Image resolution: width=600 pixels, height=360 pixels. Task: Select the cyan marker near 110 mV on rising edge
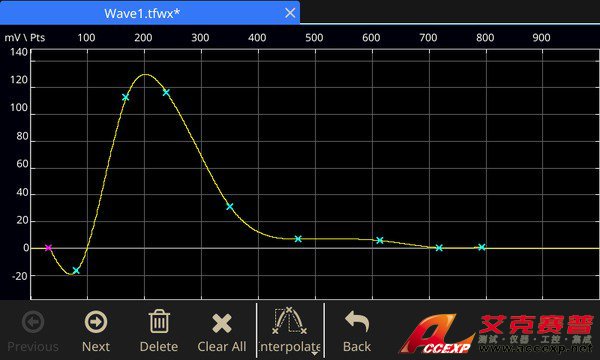pyautogui.click(x=125, y=97)
